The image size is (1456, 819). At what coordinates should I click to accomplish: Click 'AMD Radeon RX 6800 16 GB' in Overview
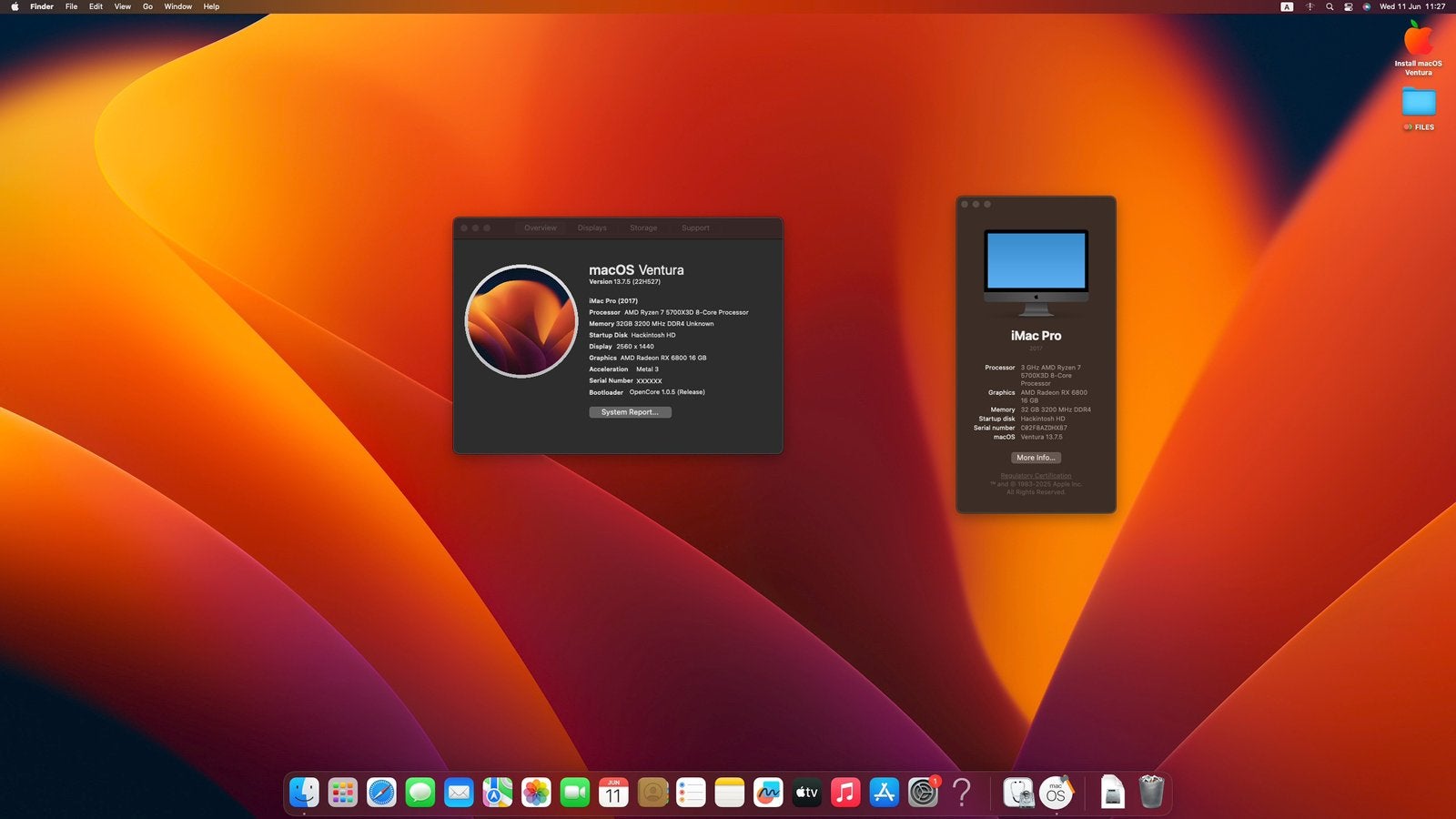(x=663, y=358)
